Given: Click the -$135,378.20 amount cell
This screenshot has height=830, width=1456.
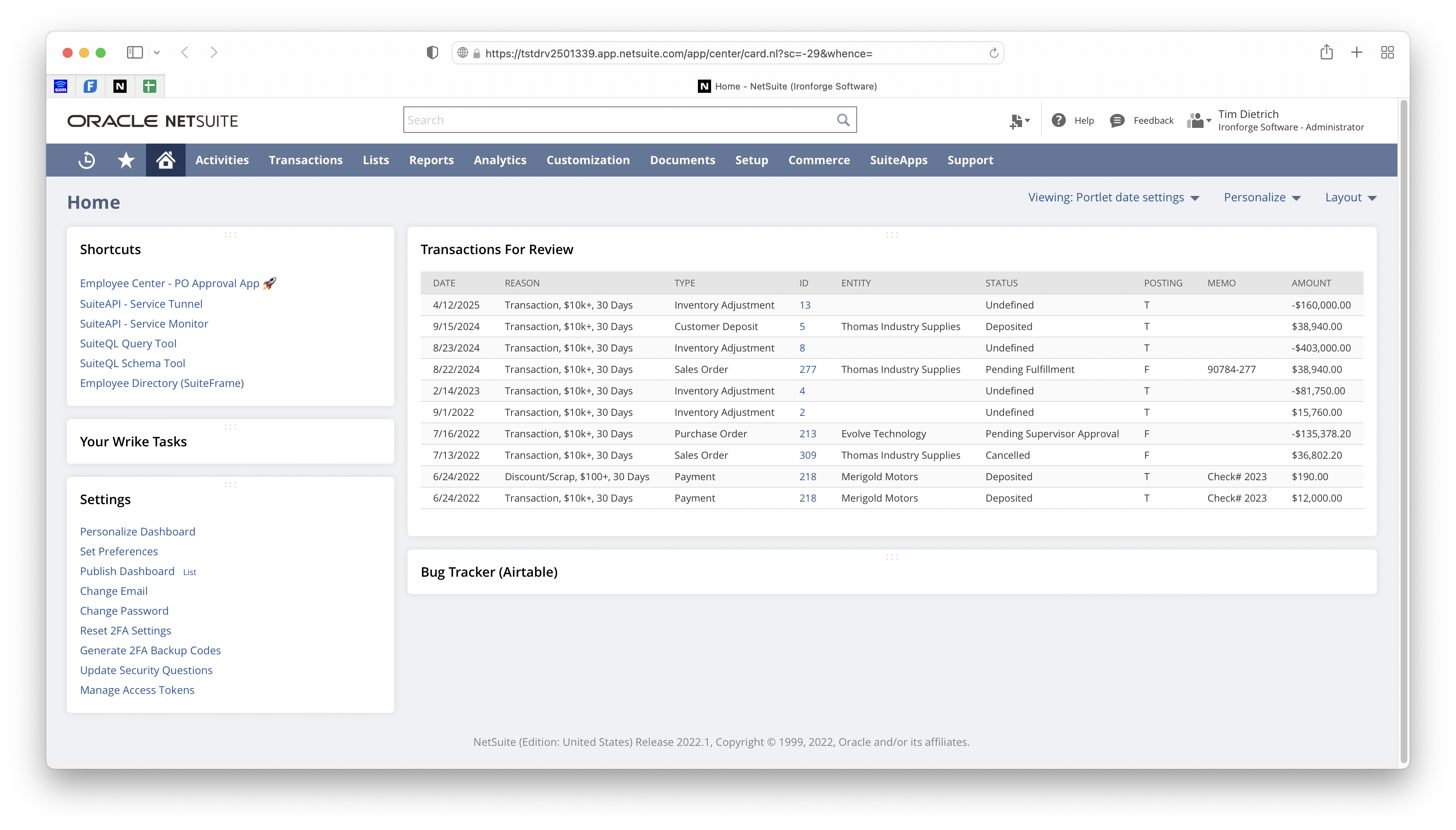Looking at the screenshot, I should pos(1320,434).
